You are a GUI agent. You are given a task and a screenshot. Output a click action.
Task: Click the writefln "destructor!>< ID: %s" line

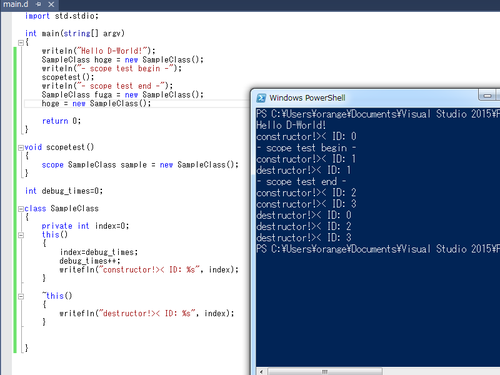pos(147,314)
